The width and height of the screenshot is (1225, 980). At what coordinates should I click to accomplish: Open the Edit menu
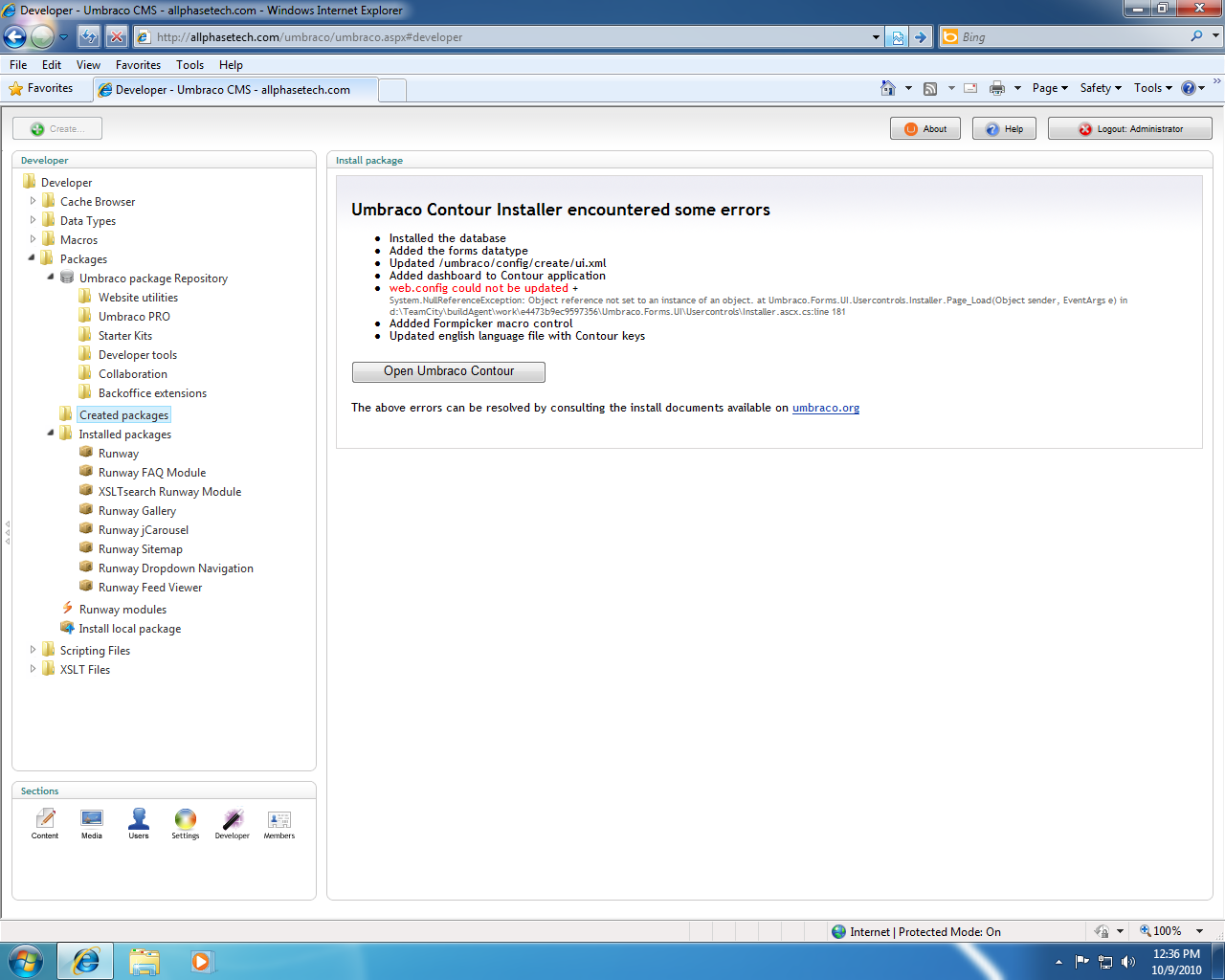(x=52, y=65)
